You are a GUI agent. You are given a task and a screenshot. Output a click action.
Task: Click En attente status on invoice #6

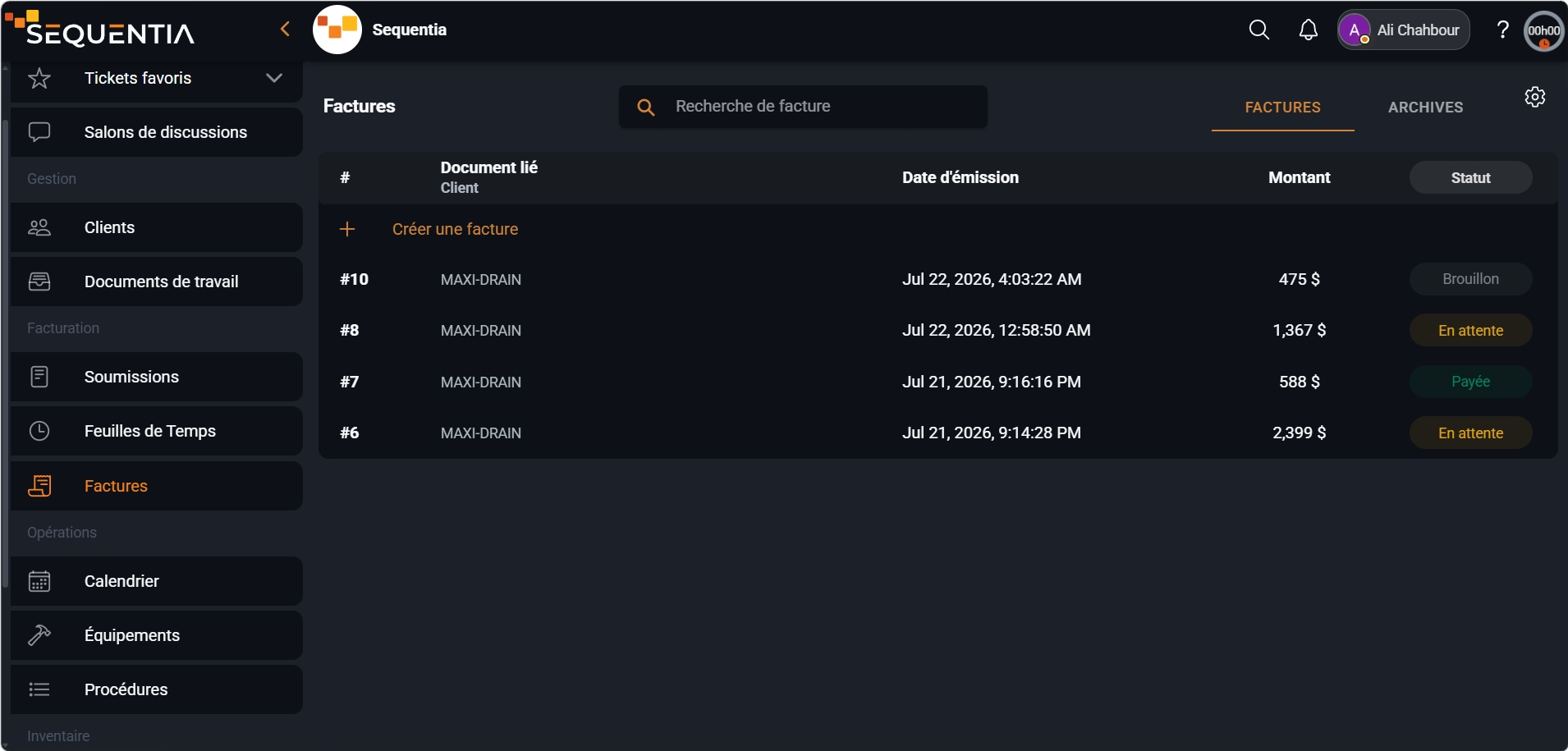coord(1470,433)
